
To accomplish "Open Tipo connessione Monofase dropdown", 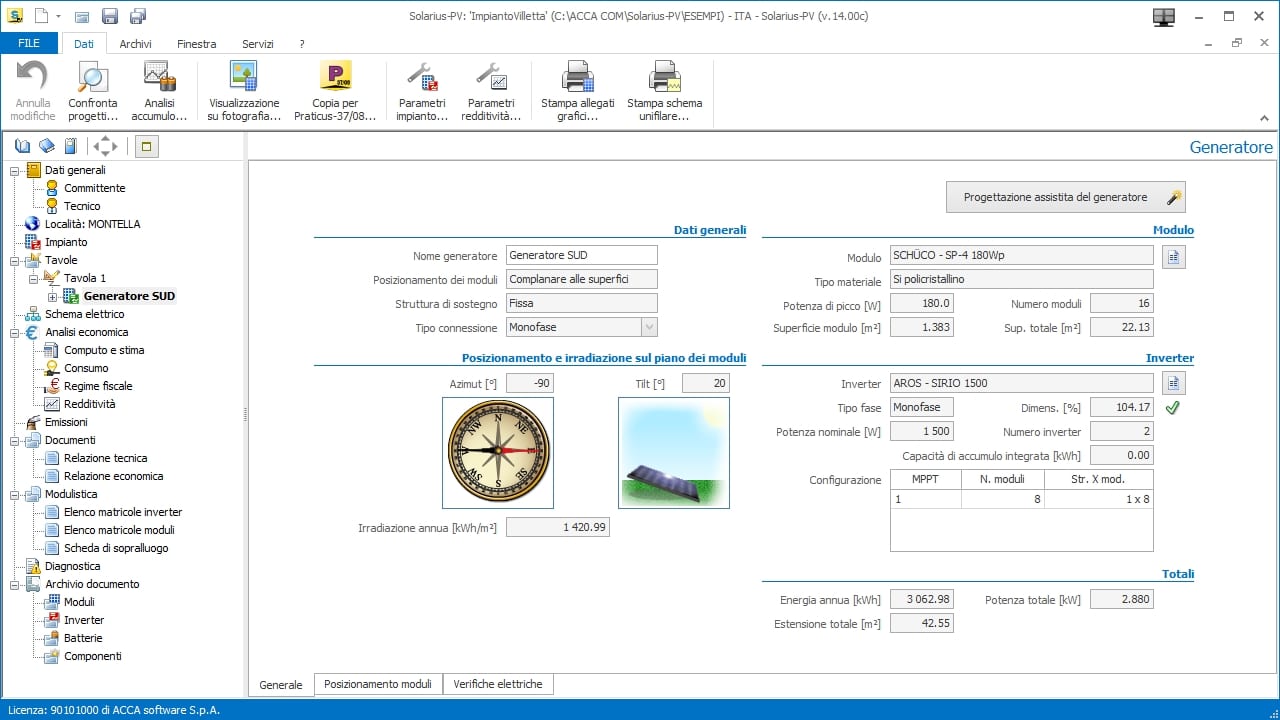I will coord(649,327).
